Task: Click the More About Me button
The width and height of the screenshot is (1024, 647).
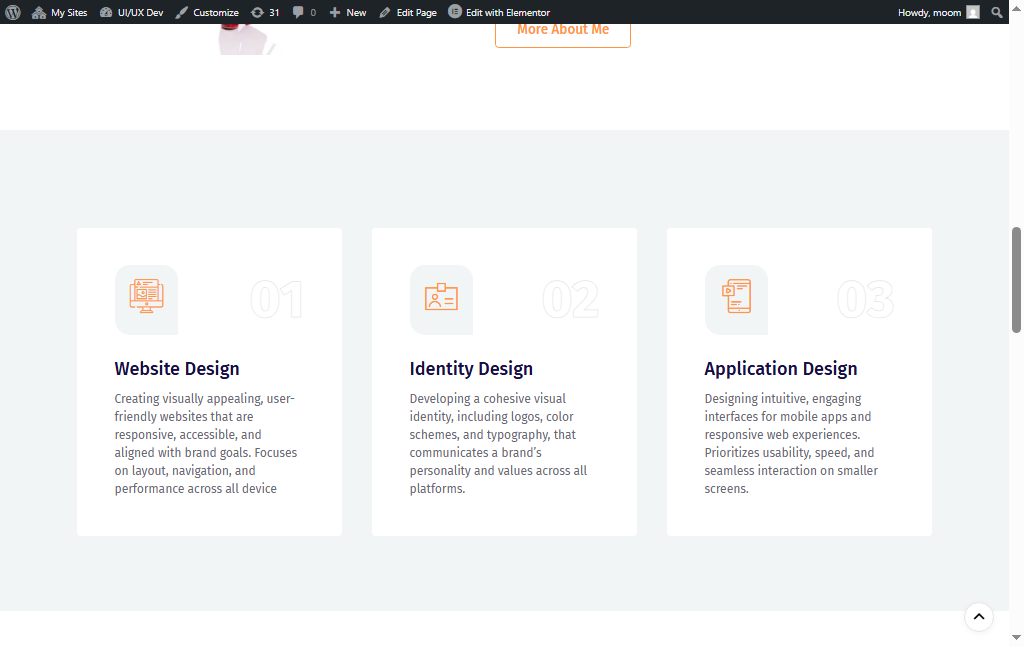Action: click(562, 30)
